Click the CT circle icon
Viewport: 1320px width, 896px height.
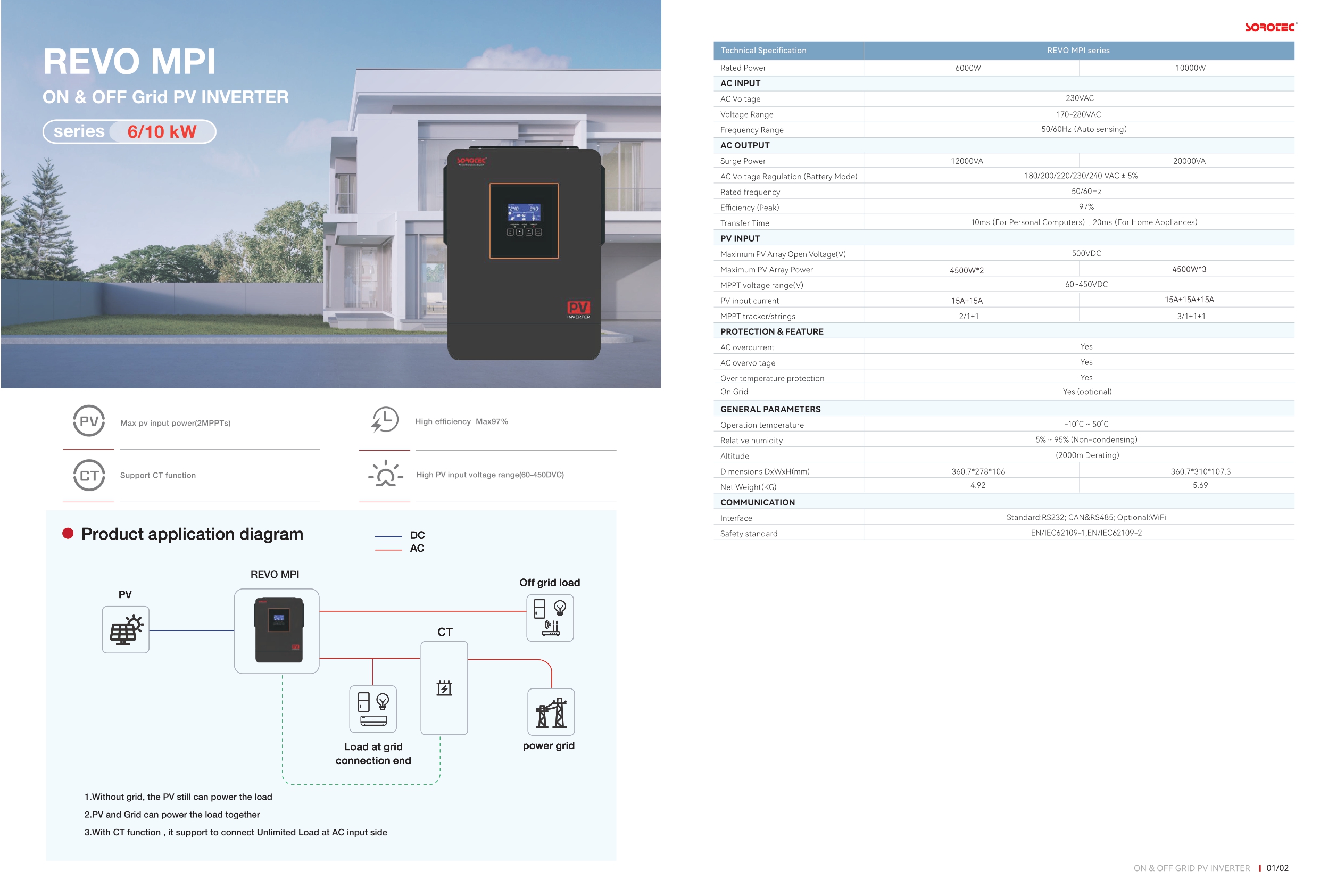point(89,475)
